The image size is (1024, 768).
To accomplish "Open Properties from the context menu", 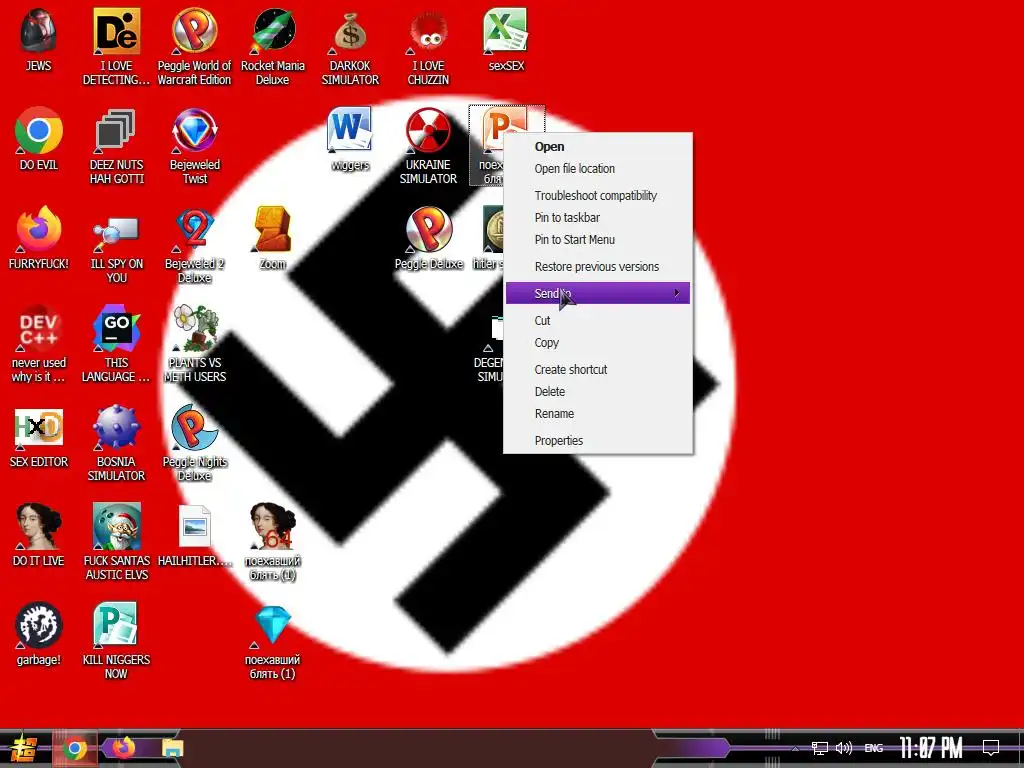I will pos(598,441).
